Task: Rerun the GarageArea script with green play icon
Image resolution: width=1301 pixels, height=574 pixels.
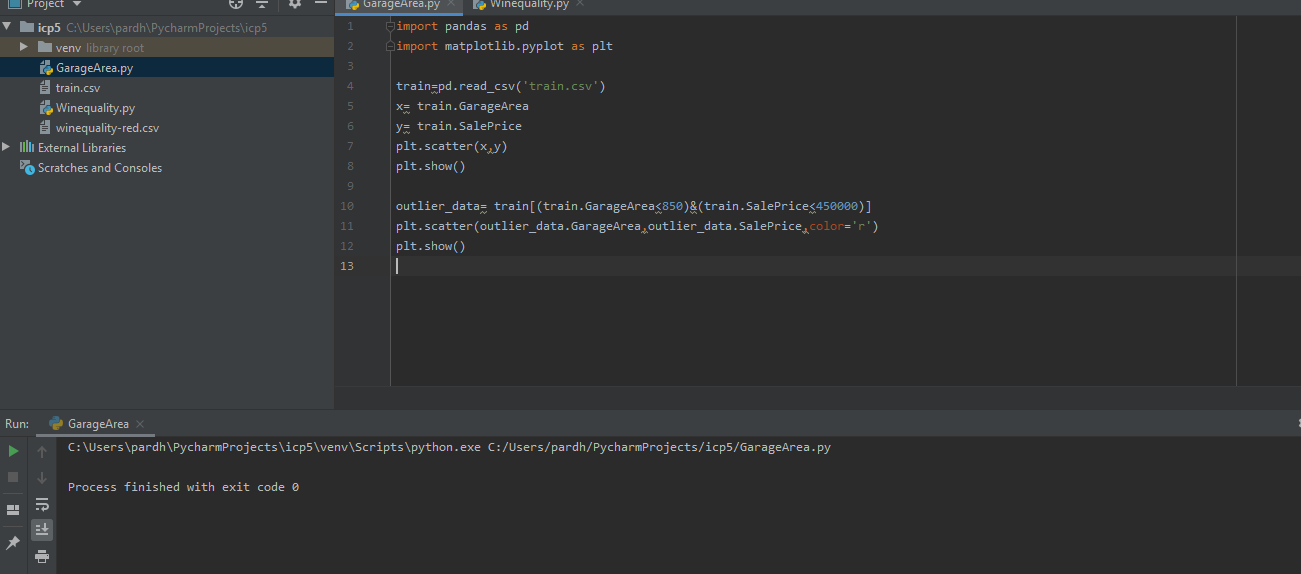Action: coord(13,451)
